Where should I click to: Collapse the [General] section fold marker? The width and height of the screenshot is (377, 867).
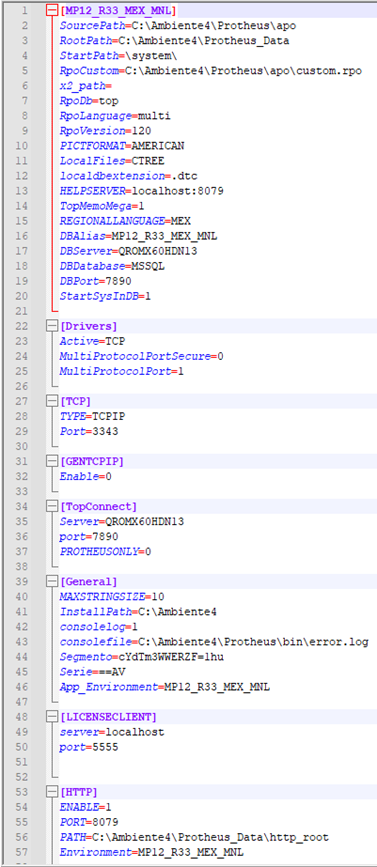click(x=52, y=581)
